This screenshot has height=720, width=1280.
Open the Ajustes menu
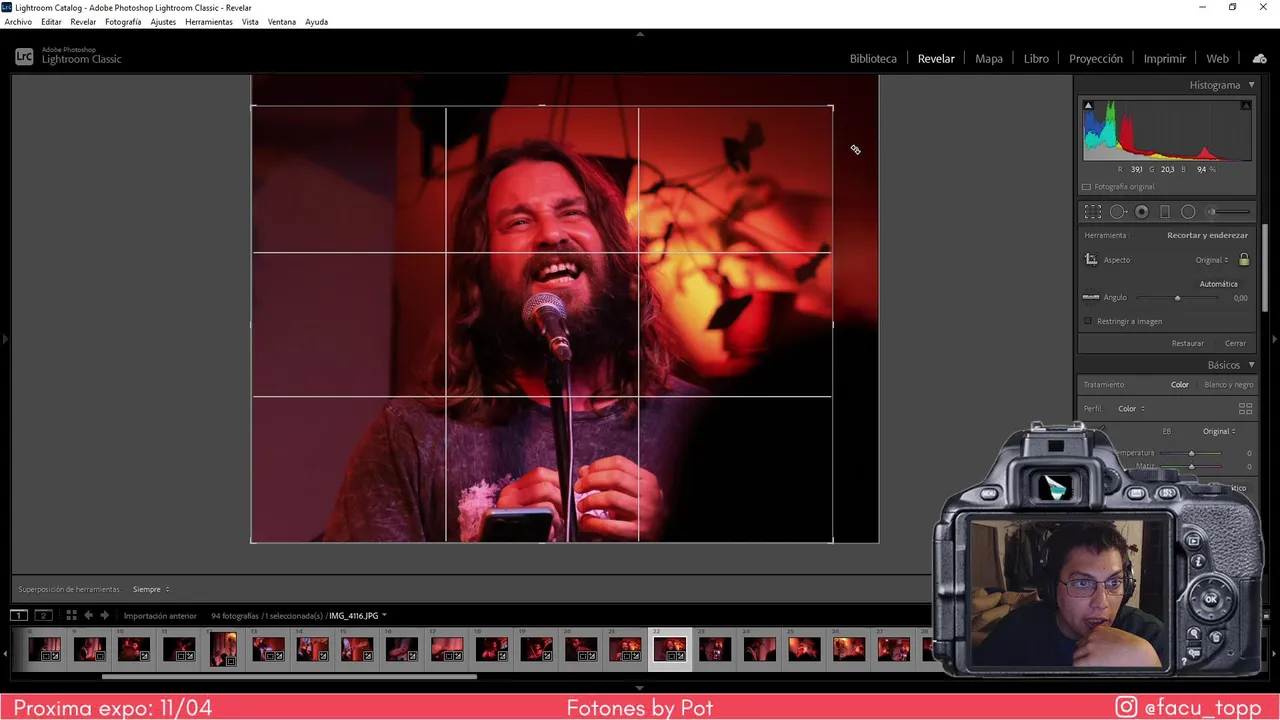(x=163, y=22)
